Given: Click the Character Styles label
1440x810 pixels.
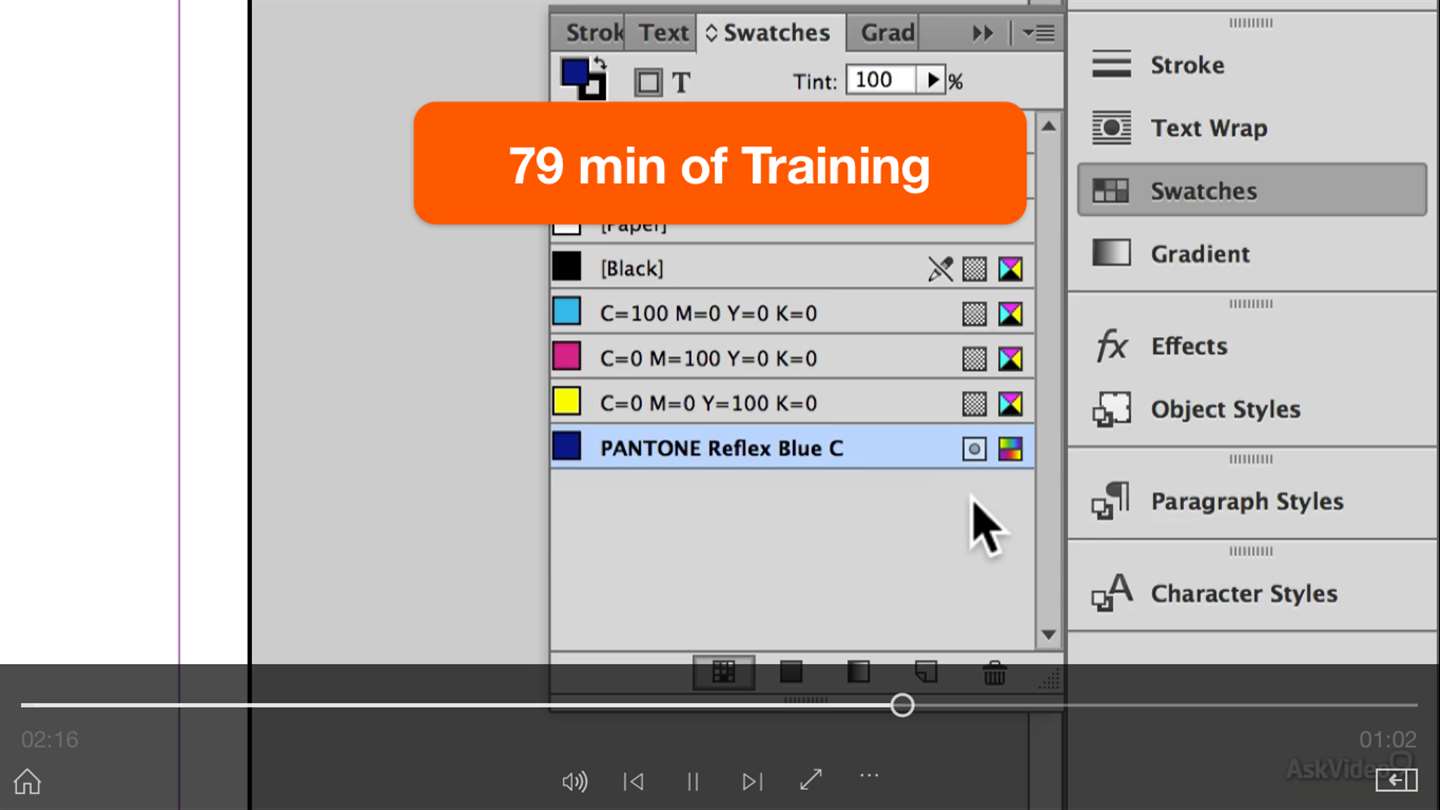Looking at the screenshot, I should (1244, 593).
